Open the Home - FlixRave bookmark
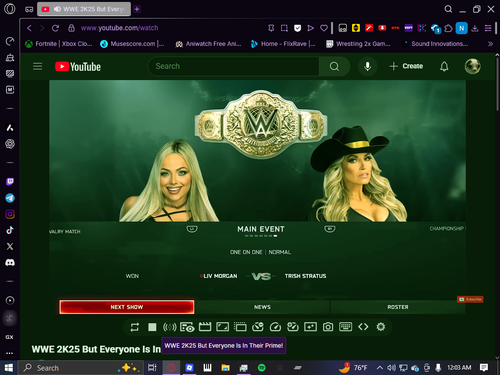The image size is (500, 375). tap(283, 44)
